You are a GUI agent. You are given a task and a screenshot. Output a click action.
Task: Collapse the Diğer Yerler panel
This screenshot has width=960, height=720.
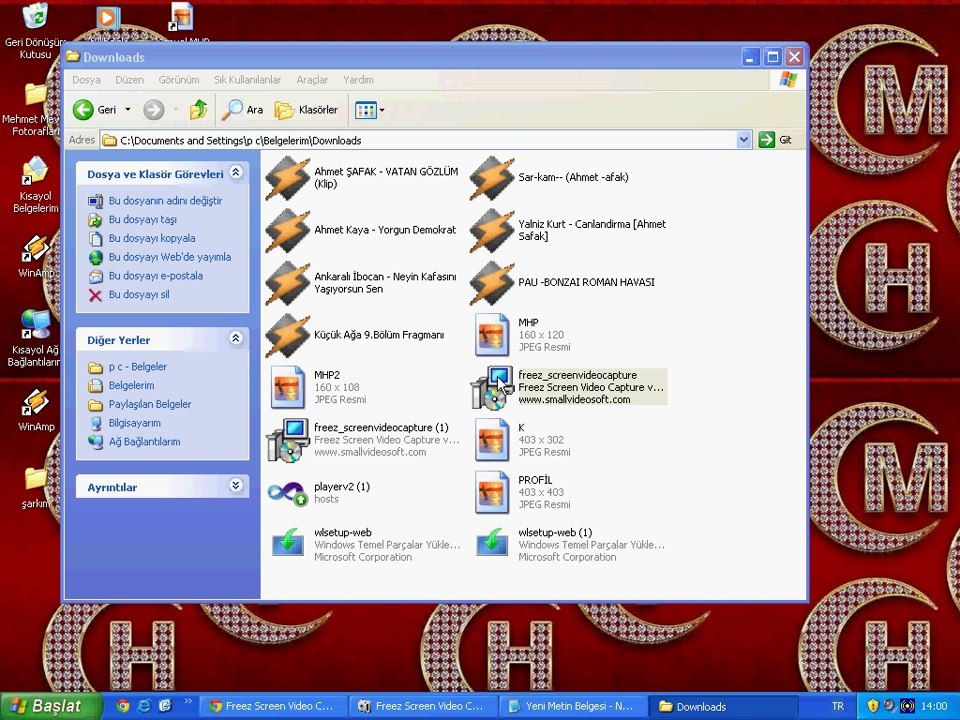236,338
